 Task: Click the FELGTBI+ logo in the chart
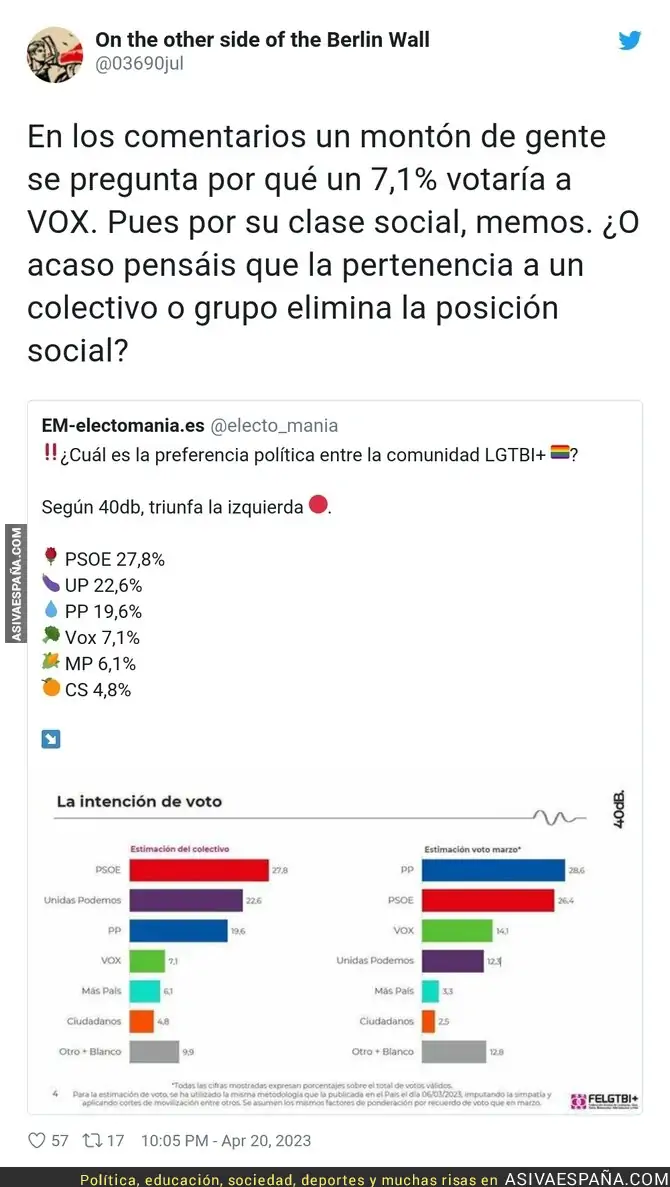pyautogui.click(x=604, y=1100)
